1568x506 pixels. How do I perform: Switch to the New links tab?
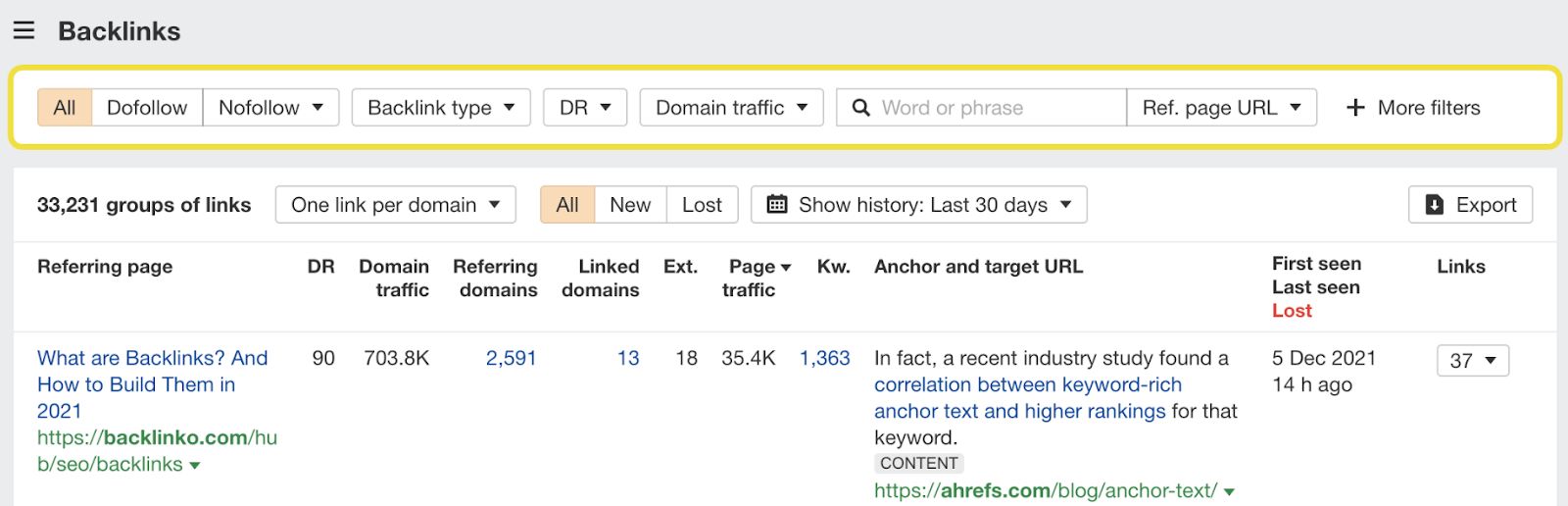point(630,205)
